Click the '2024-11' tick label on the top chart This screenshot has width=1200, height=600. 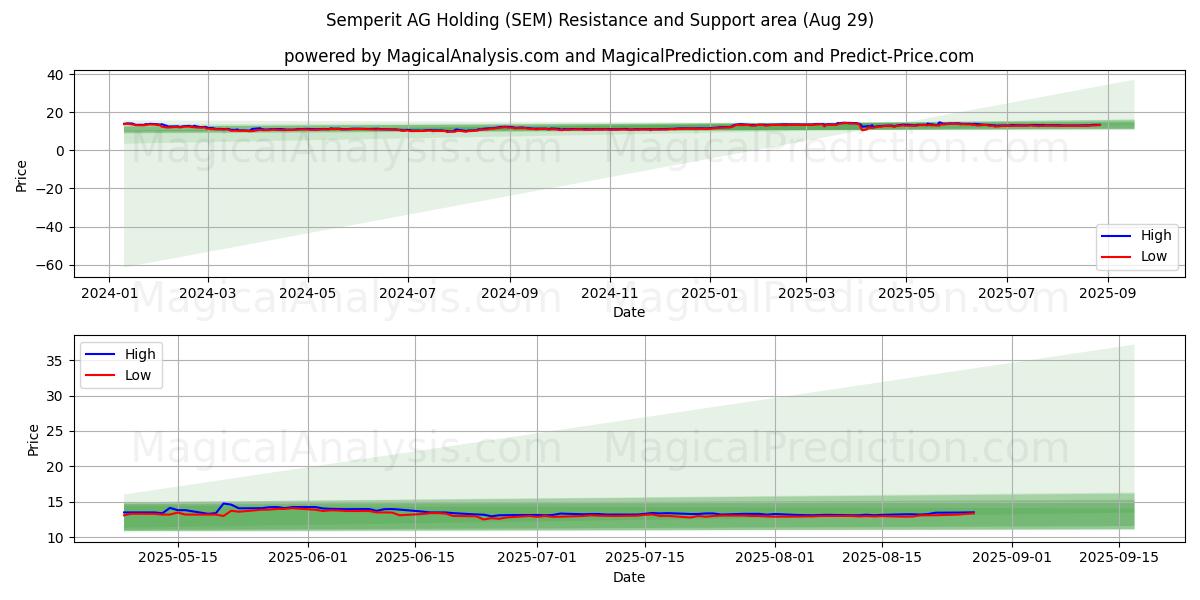(x=610, y=294)
